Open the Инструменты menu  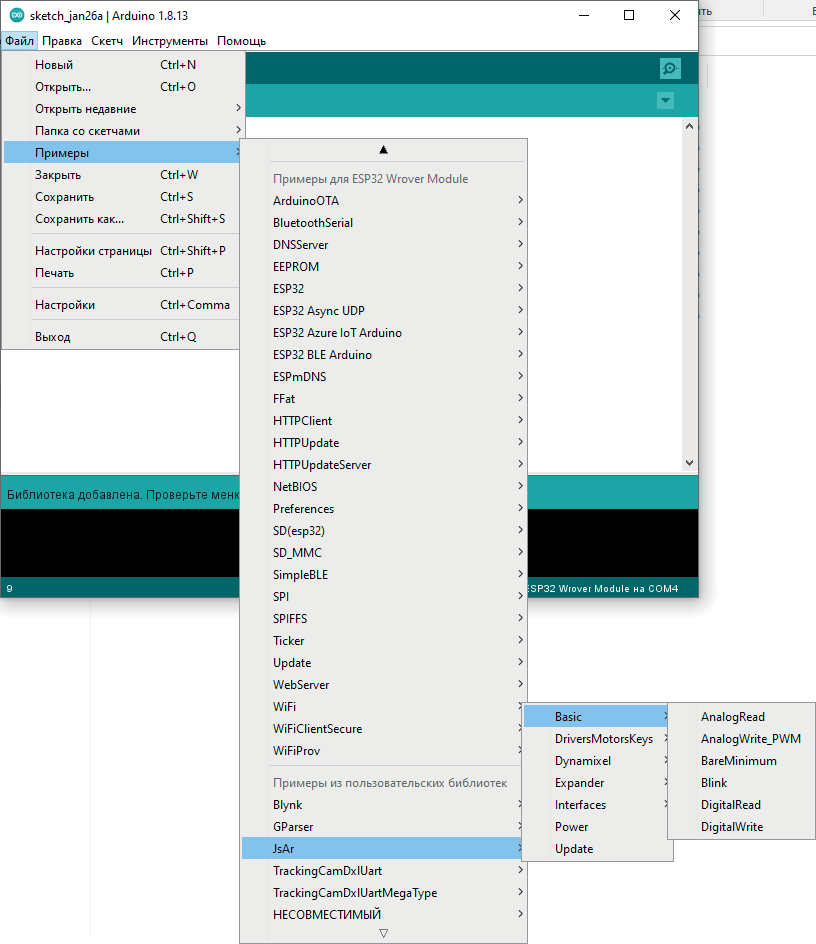170,41
